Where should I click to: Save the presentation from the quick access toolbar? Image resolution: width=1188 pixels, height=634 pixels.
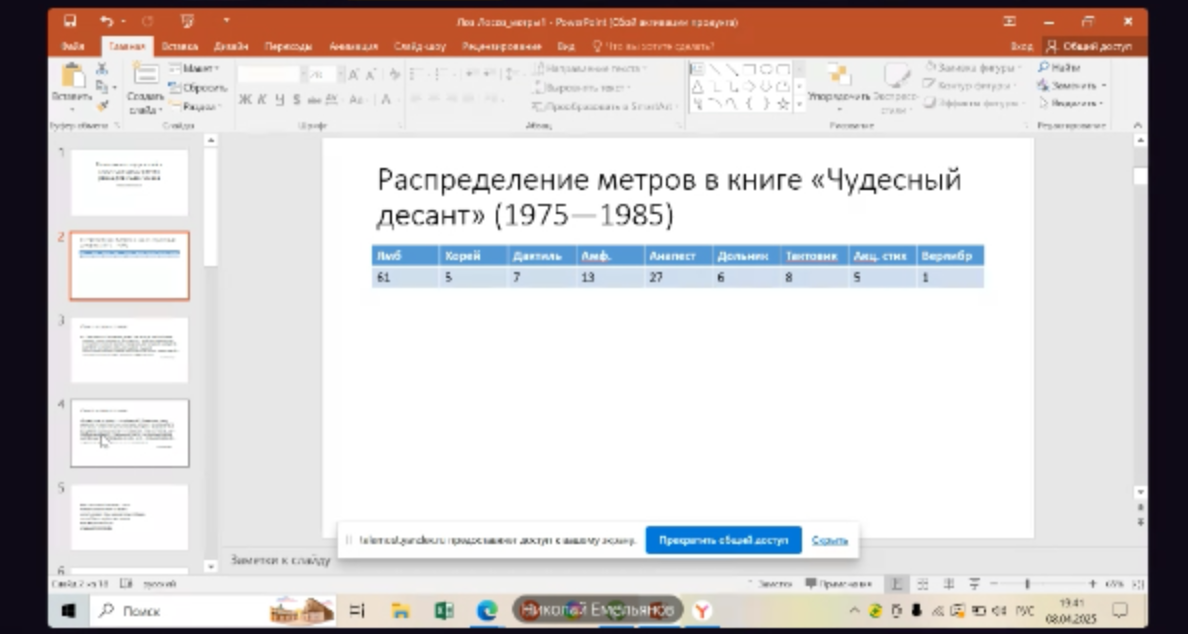(70, 21)
